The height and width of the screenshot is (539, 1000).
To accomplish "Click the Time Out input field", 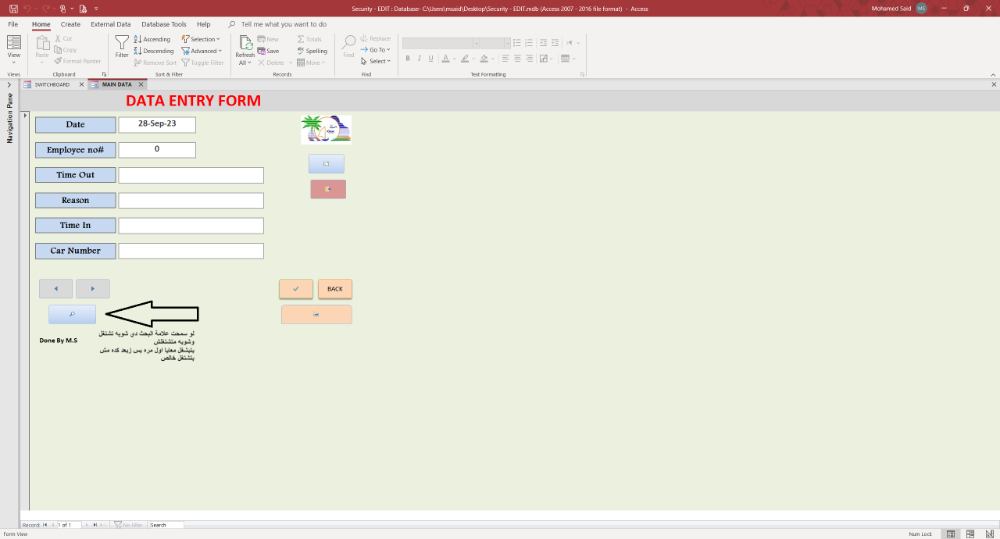I will [x=191, y=175].
